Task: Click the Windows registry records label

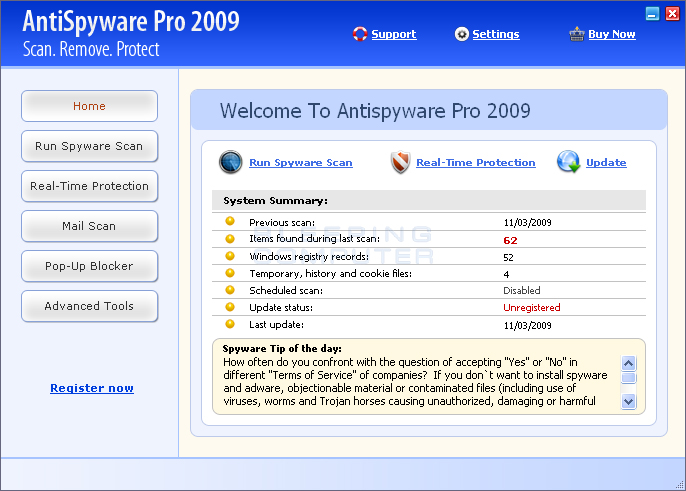Action: (x=309, y=256)
